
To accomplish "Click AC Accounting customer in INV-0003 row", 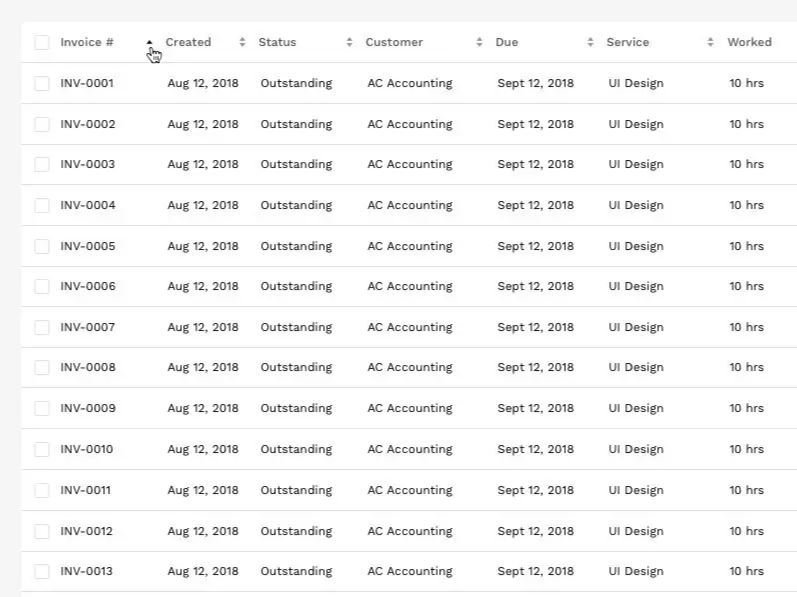I will tap(410, 165).
